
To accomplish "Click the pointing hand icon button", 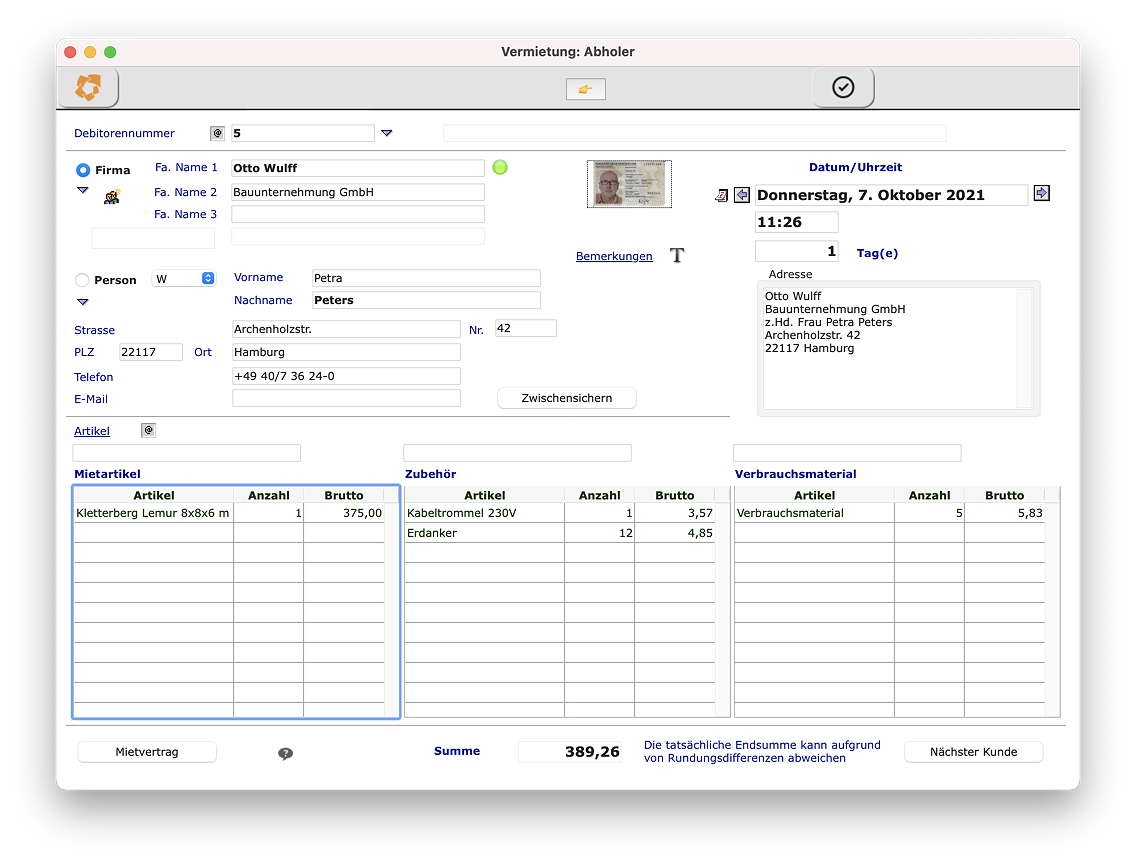I will point(585,89).
